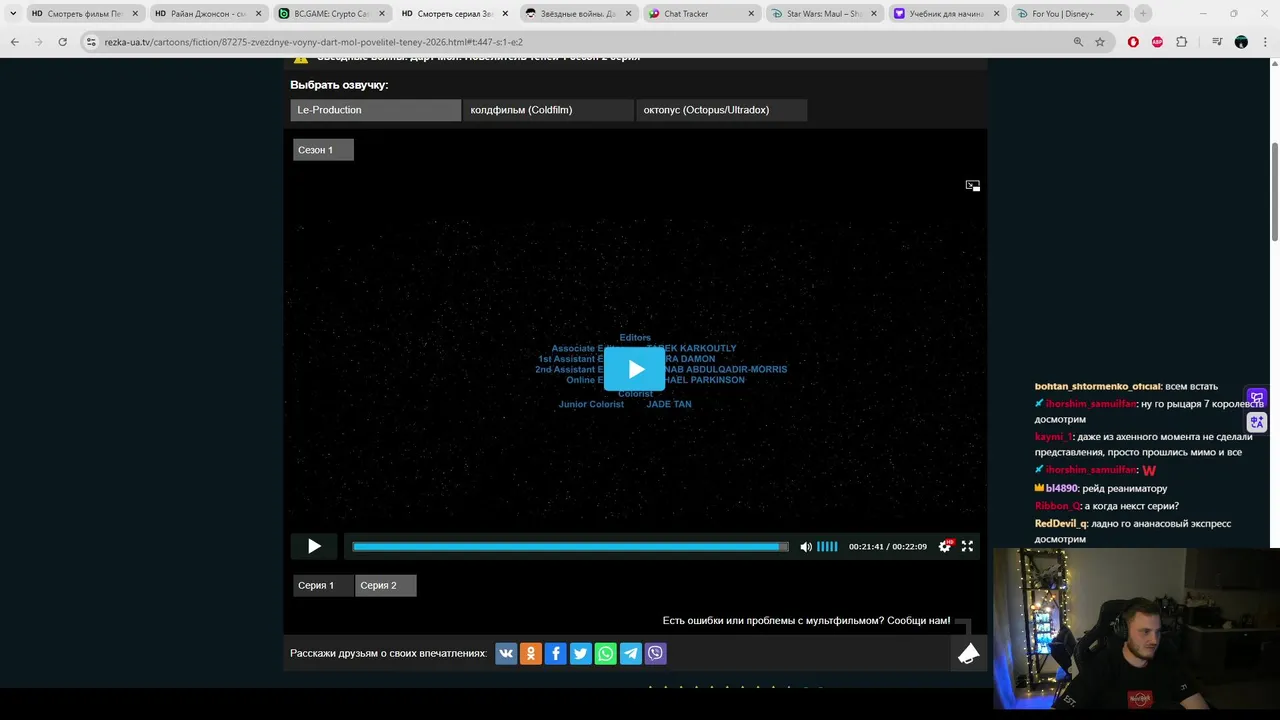Image resolution: width=1280 pixels, height=720 pixels.
Task: Choose октопус (Octopus/Ultradox) voiceover
Action: pyautogui.click(x=721, y=110)
